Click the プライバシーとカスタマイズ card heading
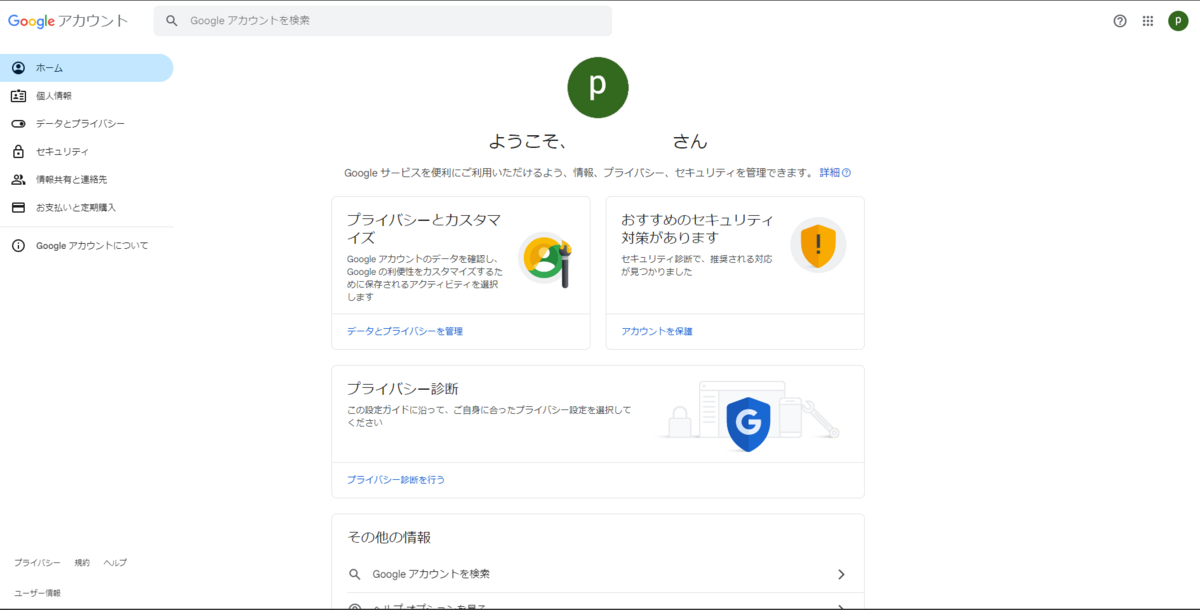Screen dimensions: 1200x610 point(424,229)
